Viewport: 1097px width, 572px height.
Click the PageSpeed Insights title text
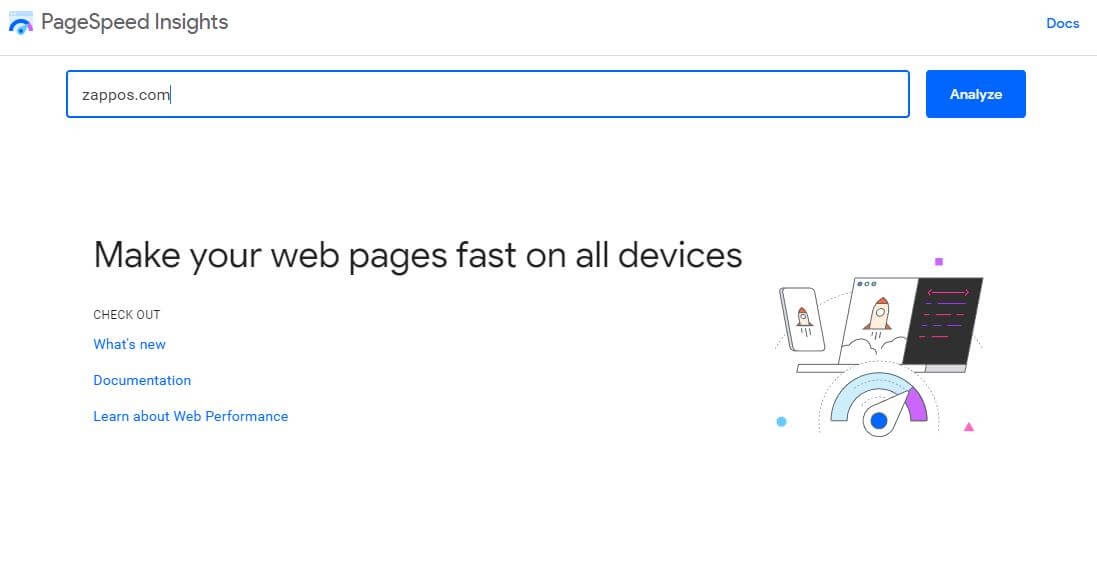pyautogui.click(x=134, y=22)
